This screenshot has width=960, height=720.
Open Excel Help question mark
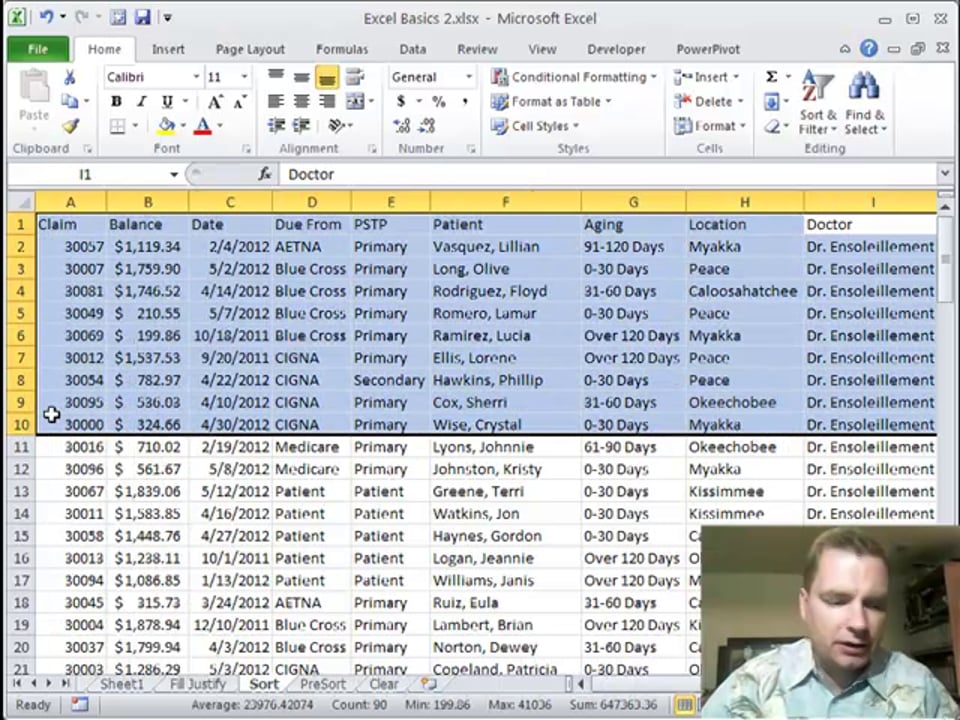tap(868, 49)
